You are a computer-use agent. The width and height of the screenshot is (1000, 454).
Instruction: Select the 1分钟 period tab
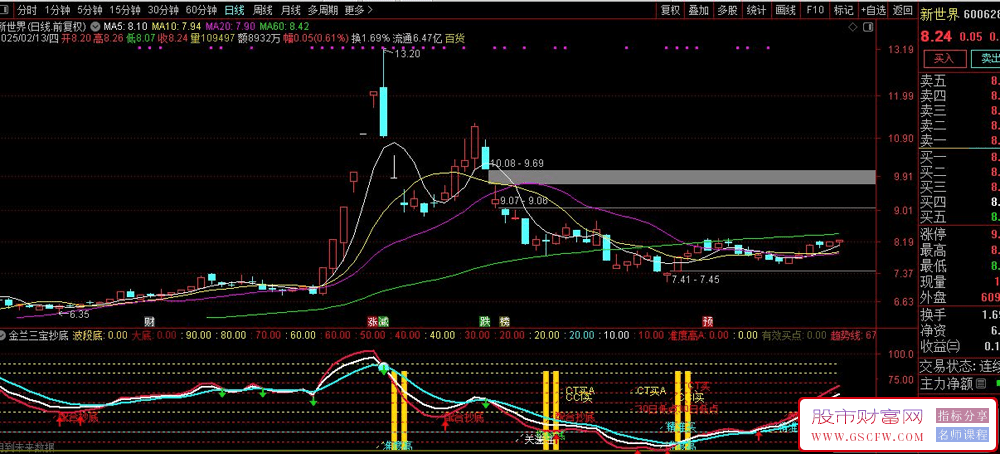point(57,10)
